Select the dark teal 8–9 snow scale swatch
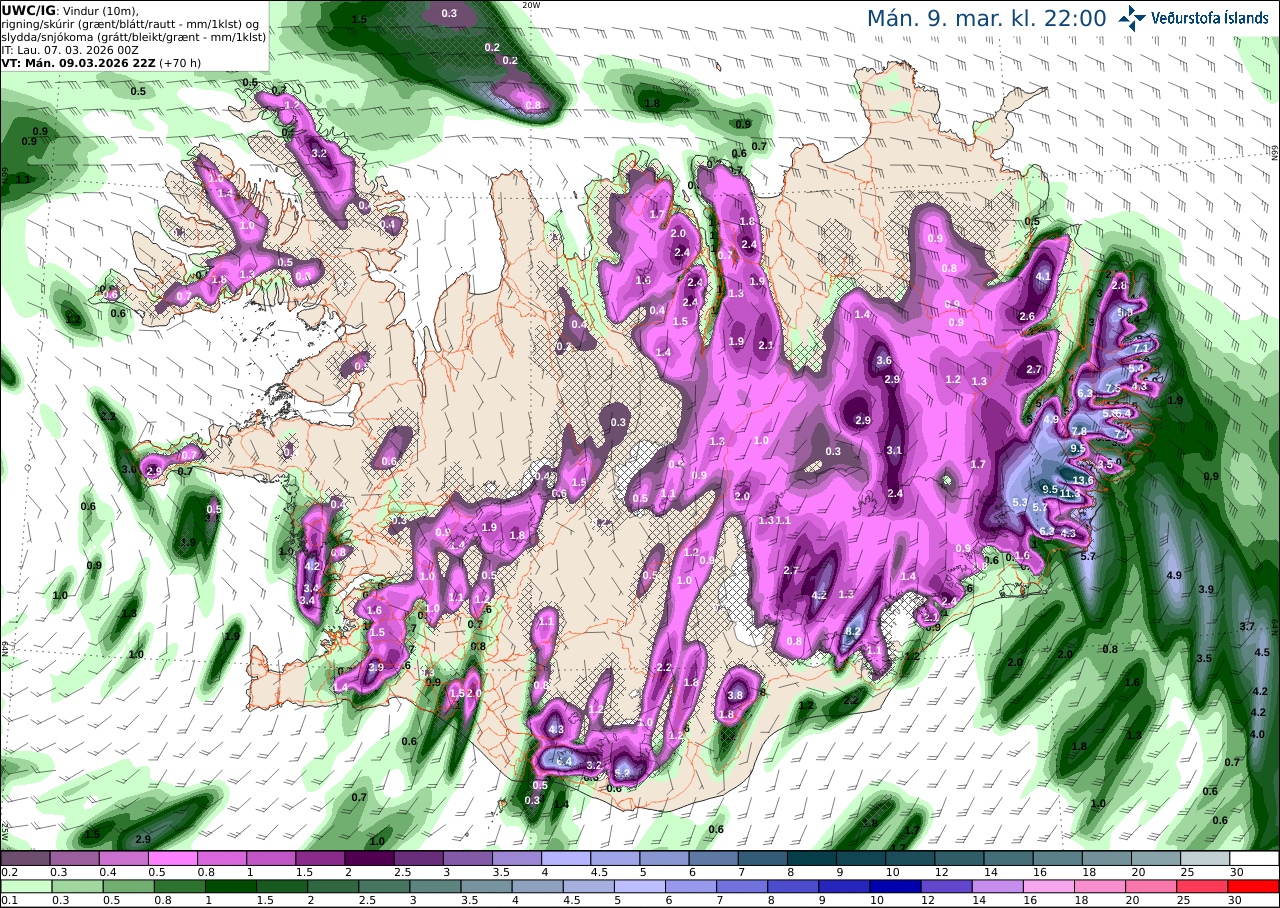 [812, 858]
